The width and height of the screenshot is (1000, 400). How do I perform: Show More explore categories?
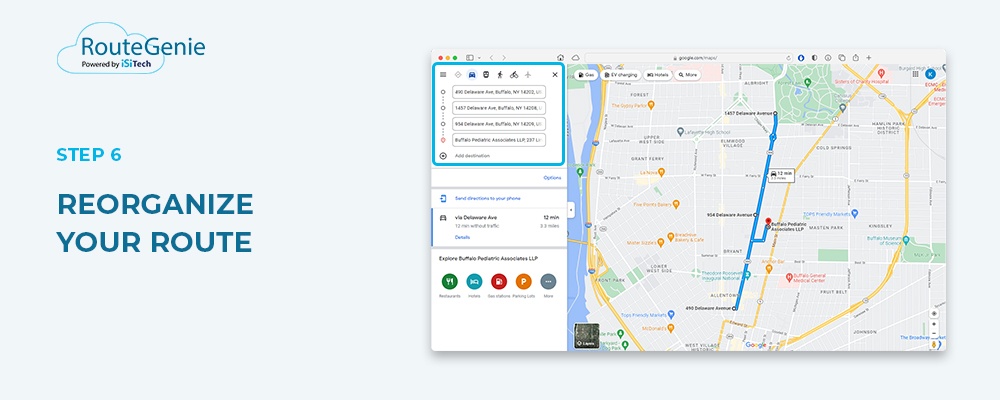(548, 281)
